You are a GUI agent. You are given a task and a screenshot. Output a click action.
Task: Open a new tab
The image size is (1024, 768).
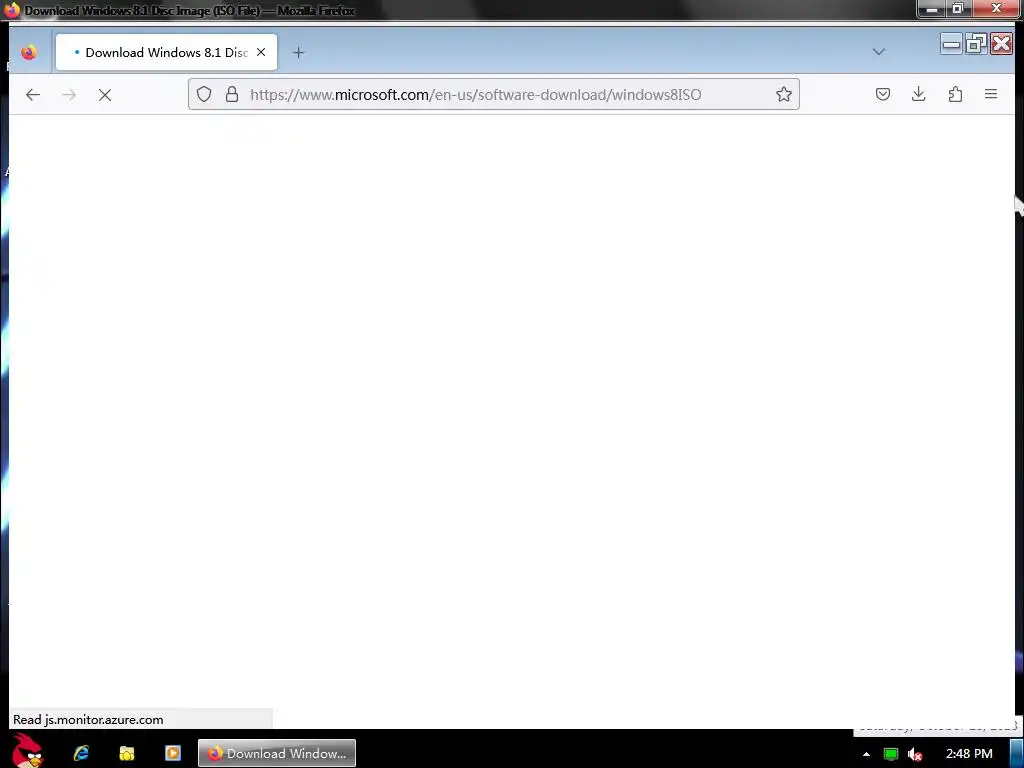[298, 52]
